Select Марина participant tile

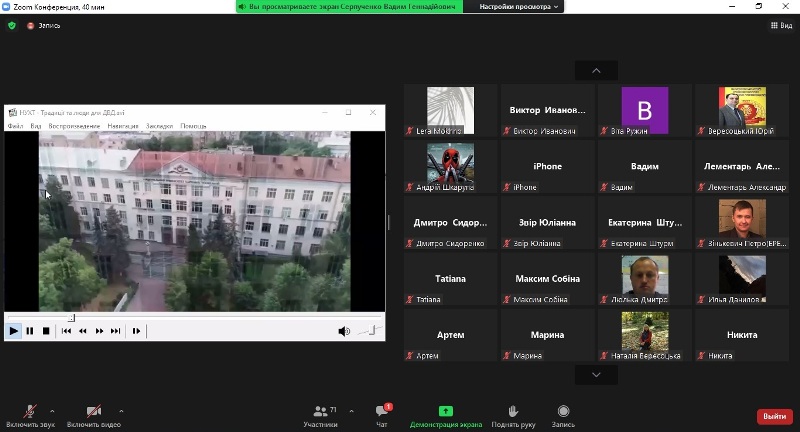(x=547, y=335)
